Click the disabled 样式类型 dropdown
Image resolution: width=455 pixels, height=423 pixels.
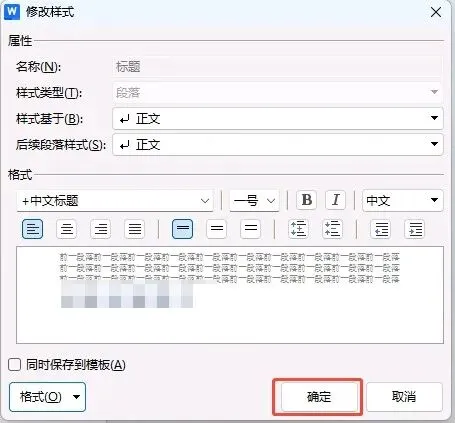(x=278, y=92)
